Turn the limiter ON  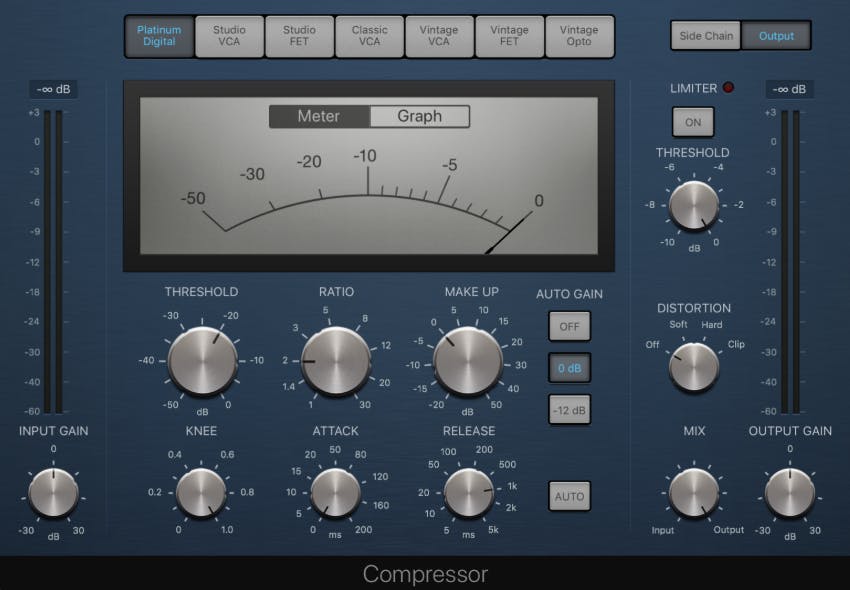coord(692,122)
